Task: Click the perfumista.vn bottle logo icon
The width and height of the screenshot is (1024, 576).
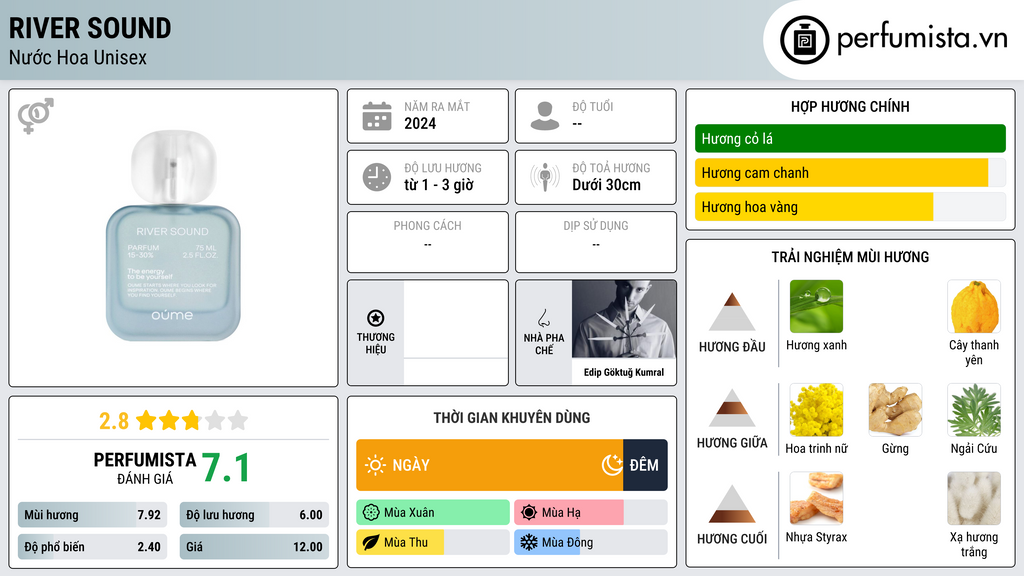Action: (x=804, y=40)
